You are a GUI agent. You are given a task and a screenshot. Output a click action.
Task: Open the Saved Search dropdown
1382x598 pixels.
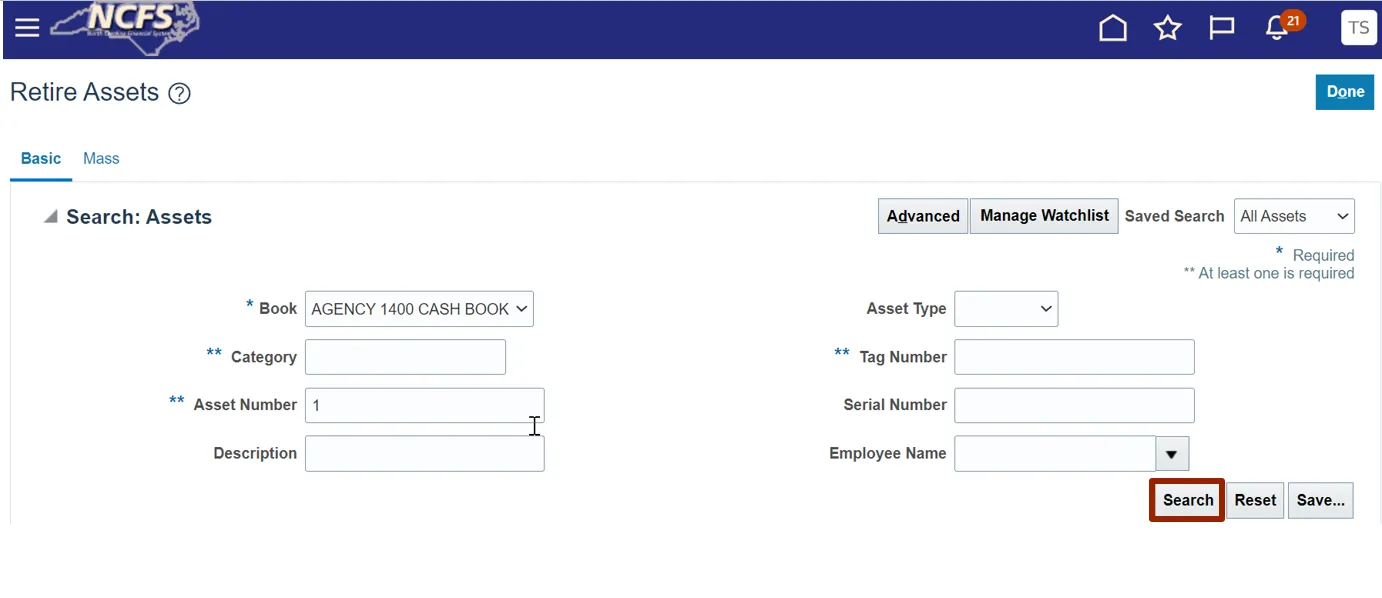click(x=1294, y=216)
